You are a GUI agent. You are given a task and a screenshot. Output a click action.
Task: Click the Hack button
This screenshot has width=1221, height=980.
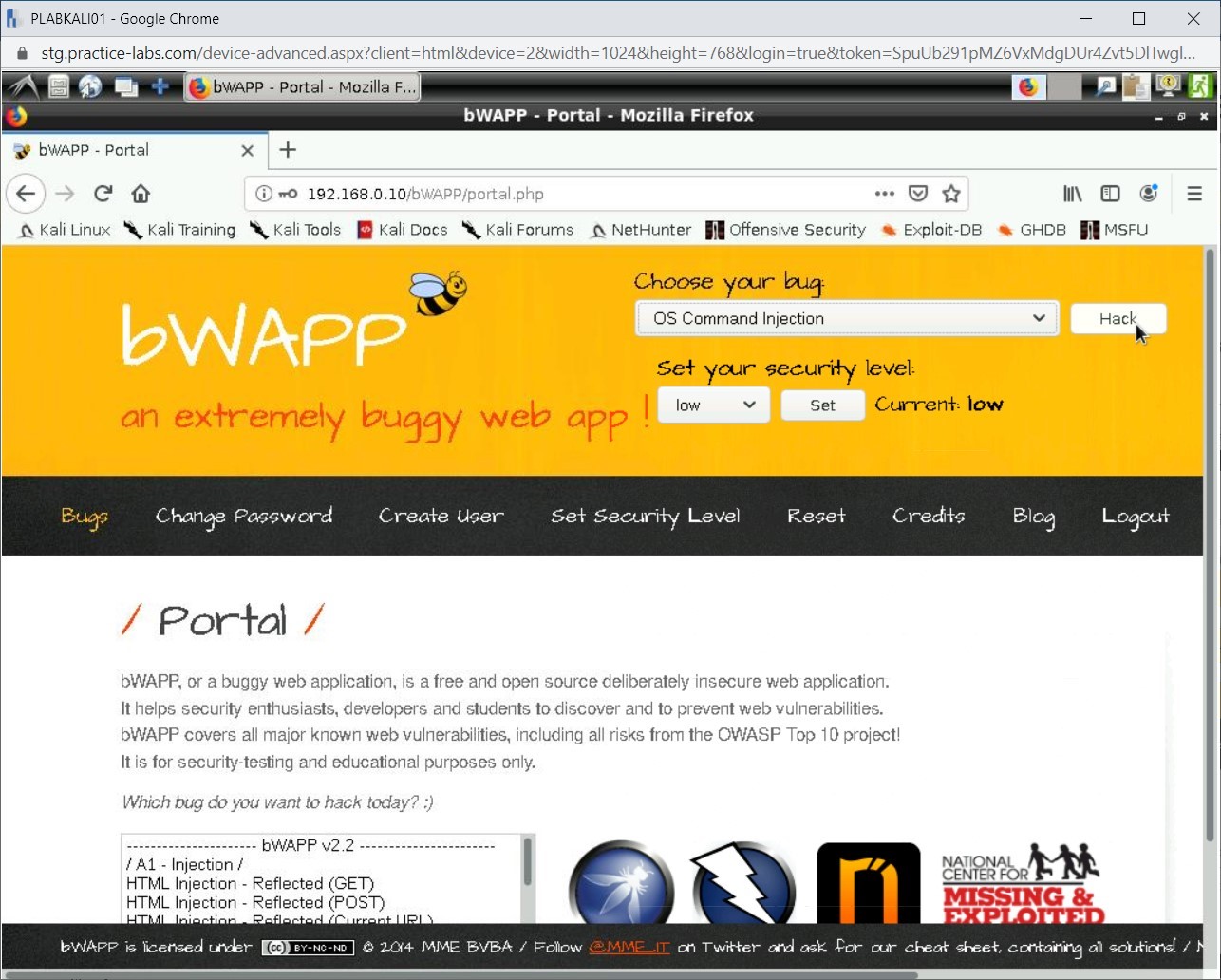click(x=1118, y=318)
